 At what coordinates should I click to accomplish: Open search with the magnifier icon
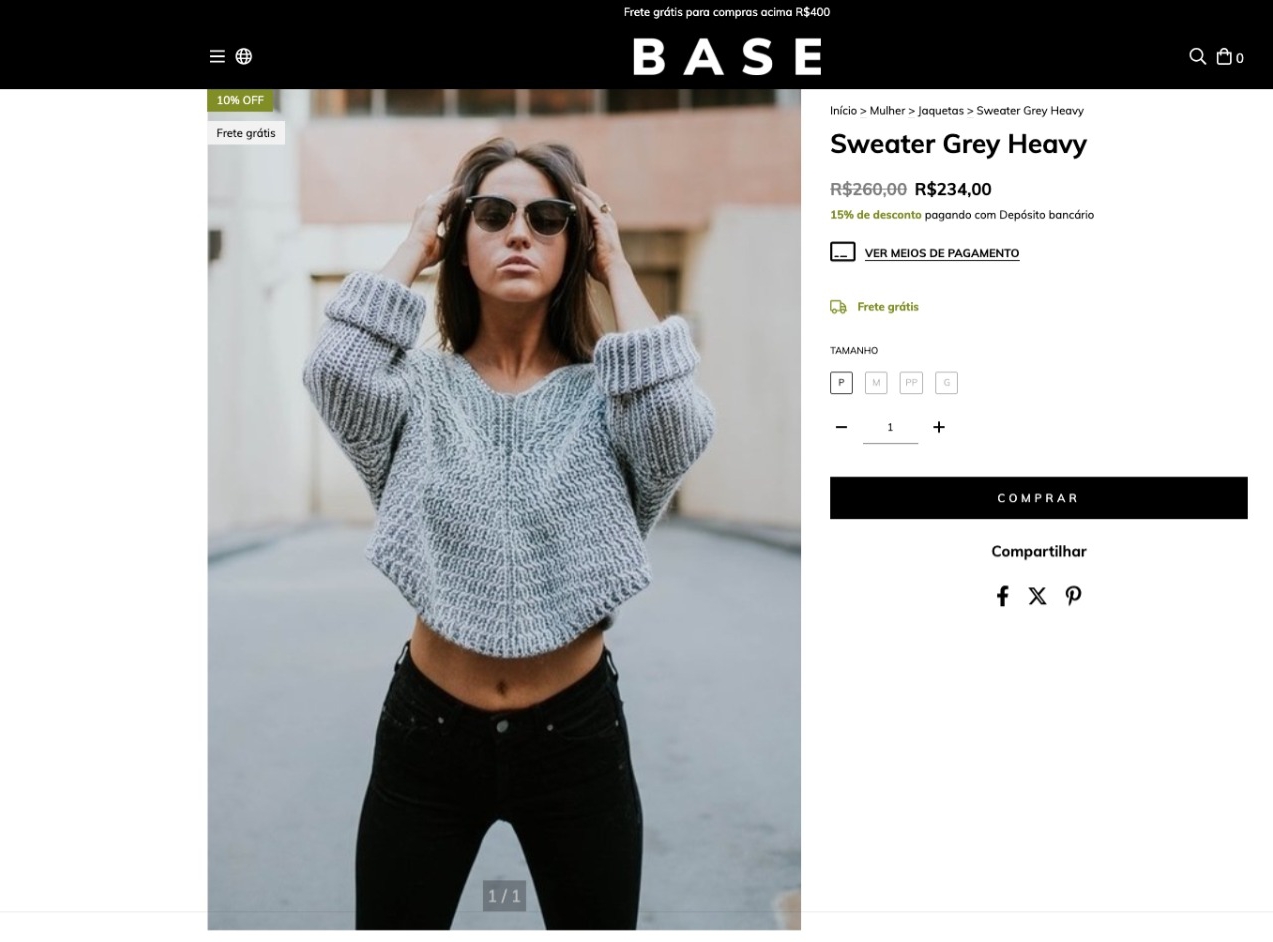(x=1197, y=57)
